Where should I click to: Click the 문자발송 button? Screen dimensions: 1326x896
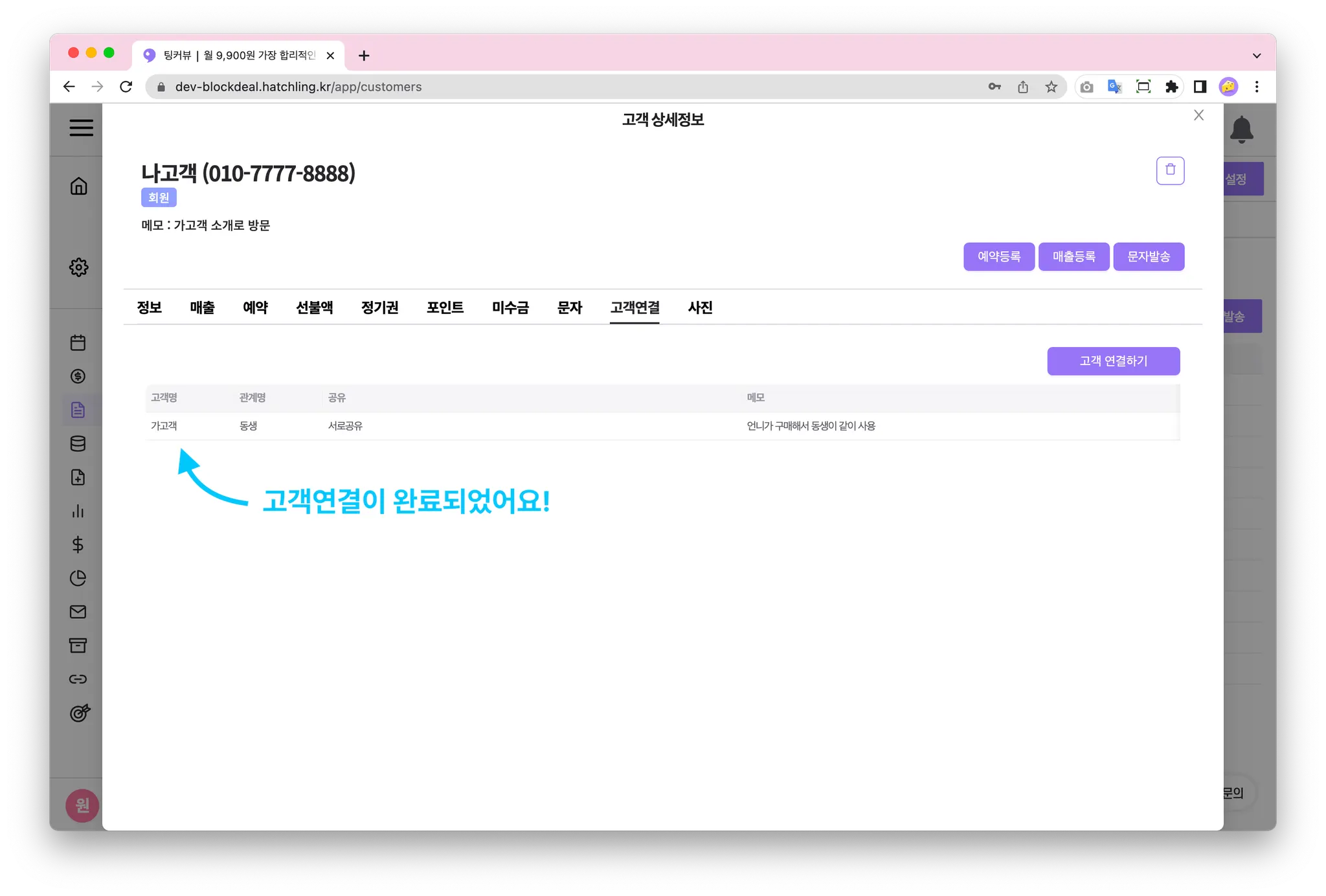pos(1149,257)
